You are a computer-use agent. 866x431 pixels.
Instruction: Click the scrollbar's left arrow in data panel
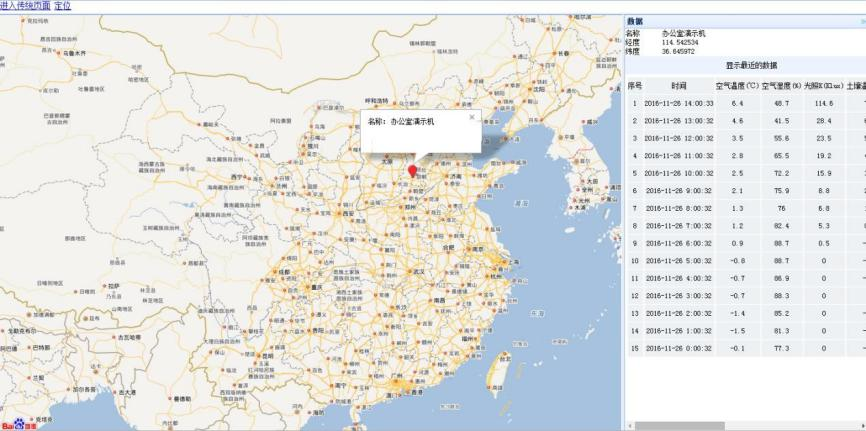point(629,426)
